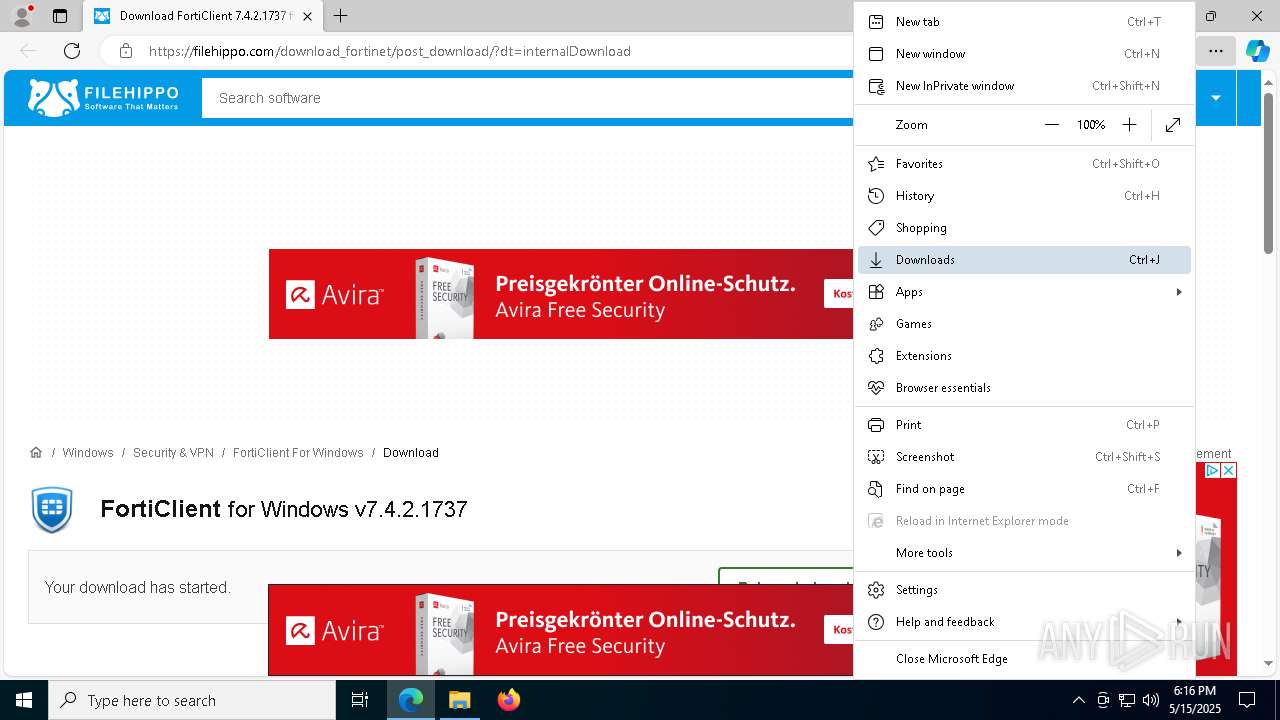The image size is (1280, 720).
Task: Click the top Avira Free Security banner
Action: pyautogui.click(x=561, y=294)
